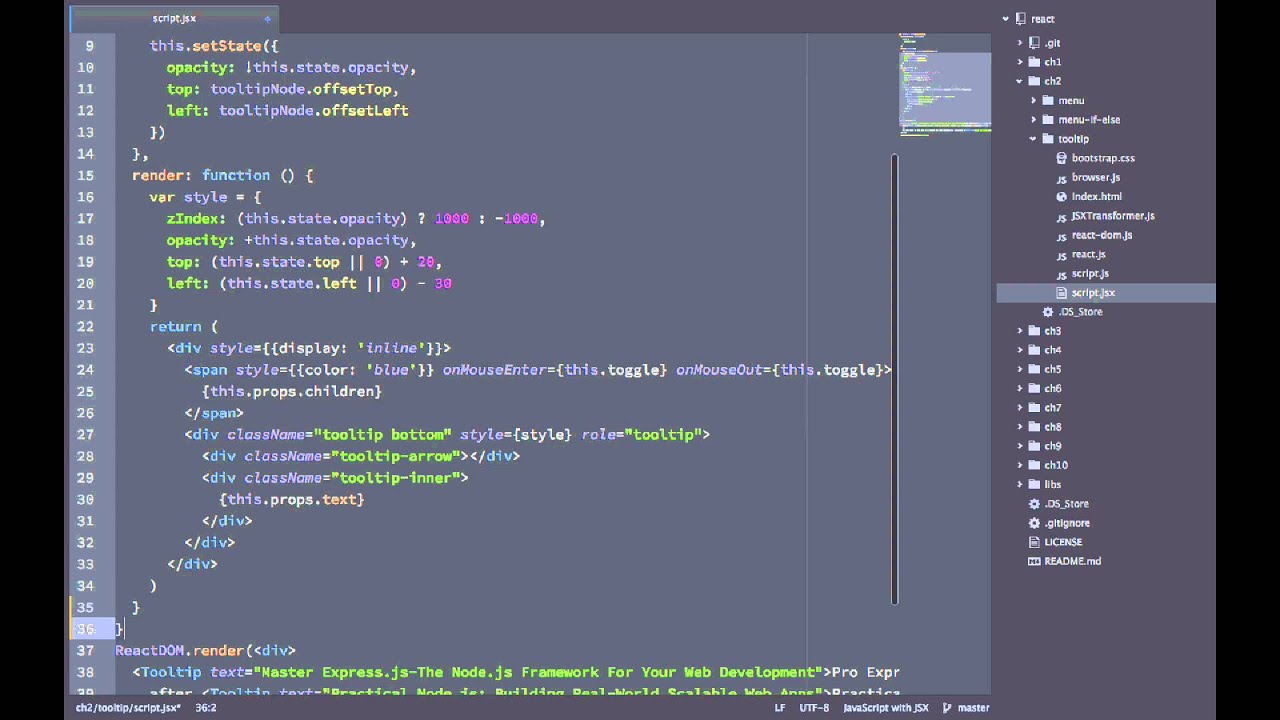Select the ch9 folder label
Screen dimensions: 1280x720
pos(1052,446)
